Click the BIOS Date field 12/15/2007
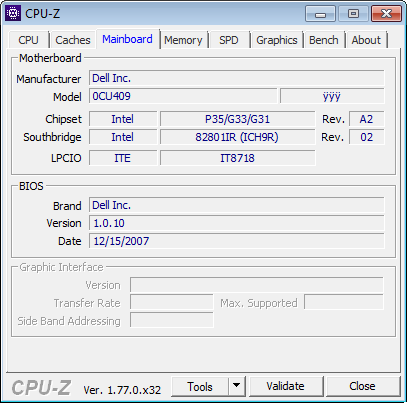Image resolution: width=407 pixels, height=403 pixels. coord(237,241)
